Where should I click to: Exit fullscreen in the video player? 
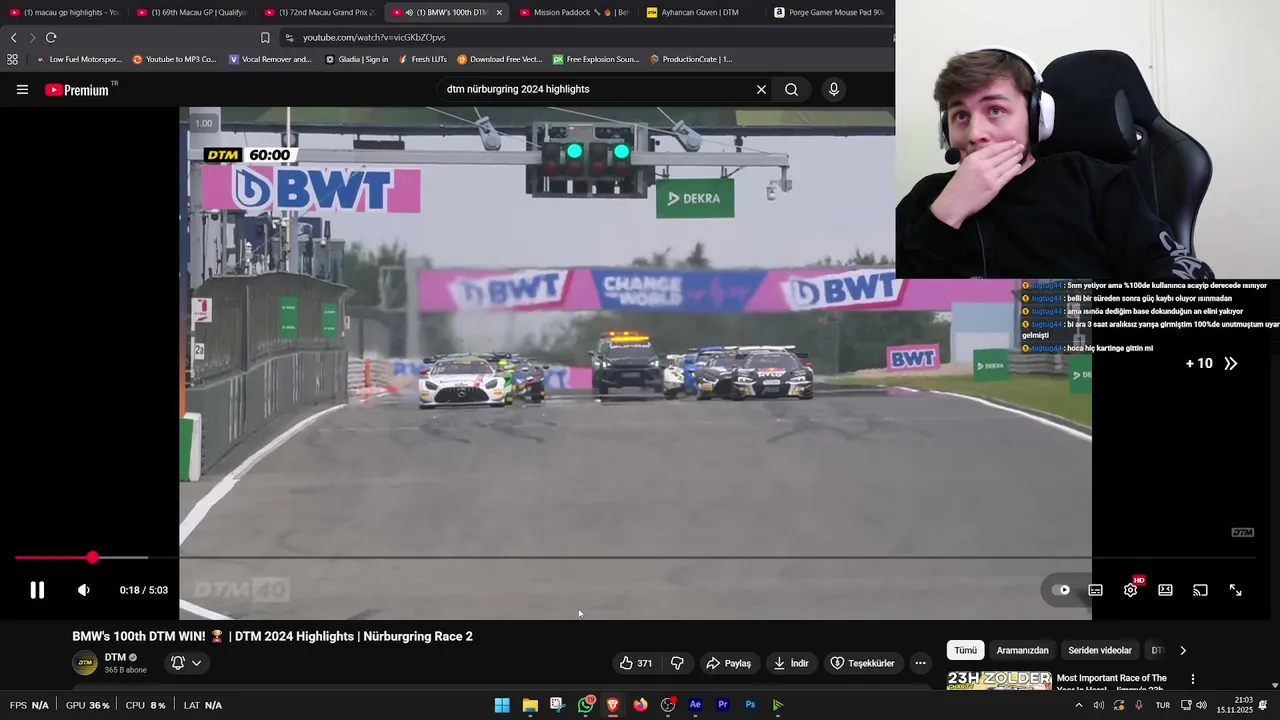tap(1235, 590)
